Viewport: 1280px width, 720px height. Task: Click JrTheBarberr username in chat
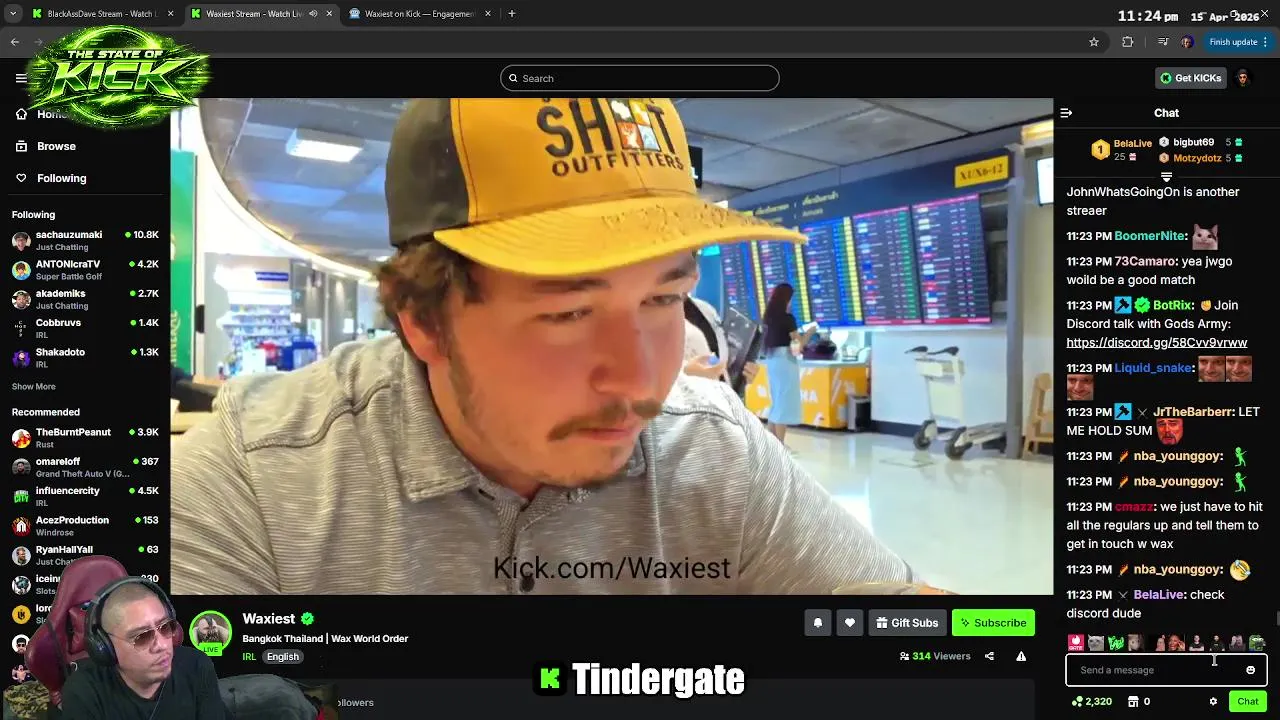pyautogui.click(x=1193, y=412)
